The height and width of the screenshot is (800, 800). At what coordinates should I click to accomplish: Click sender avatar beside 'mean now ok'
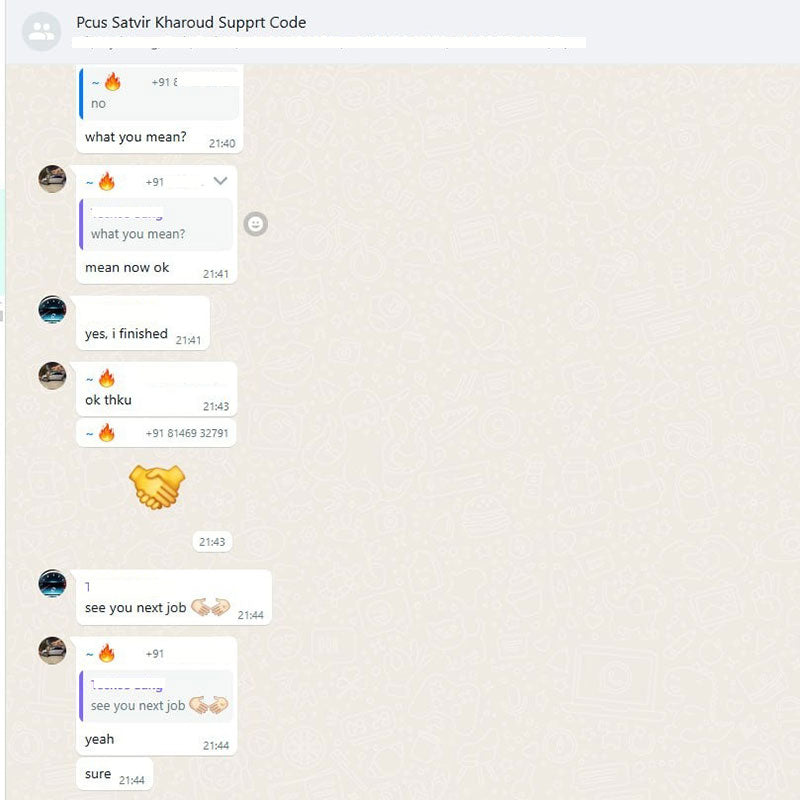coord(53,179)
